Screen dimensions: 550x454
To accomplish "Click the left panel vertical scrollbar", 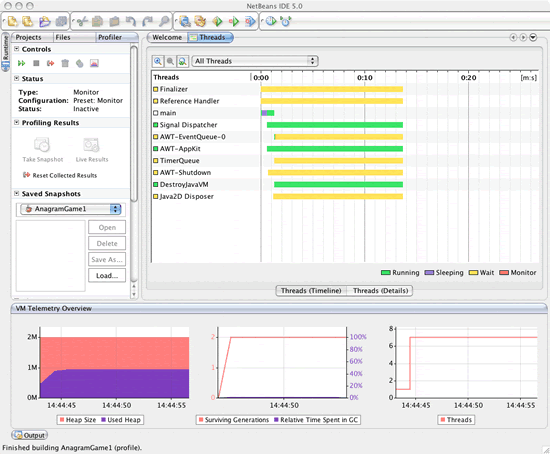I will (134, 123).
